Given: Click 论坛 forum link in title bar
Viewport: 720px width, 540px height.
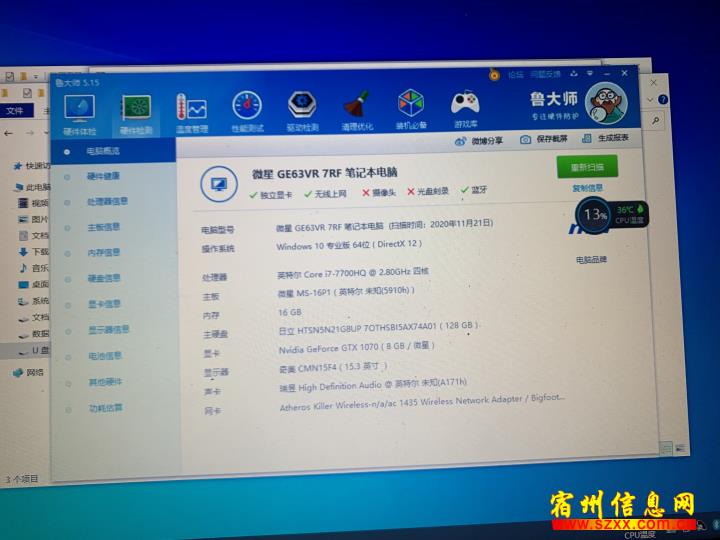Looking at the screenshot, I should tap(516, 75).
